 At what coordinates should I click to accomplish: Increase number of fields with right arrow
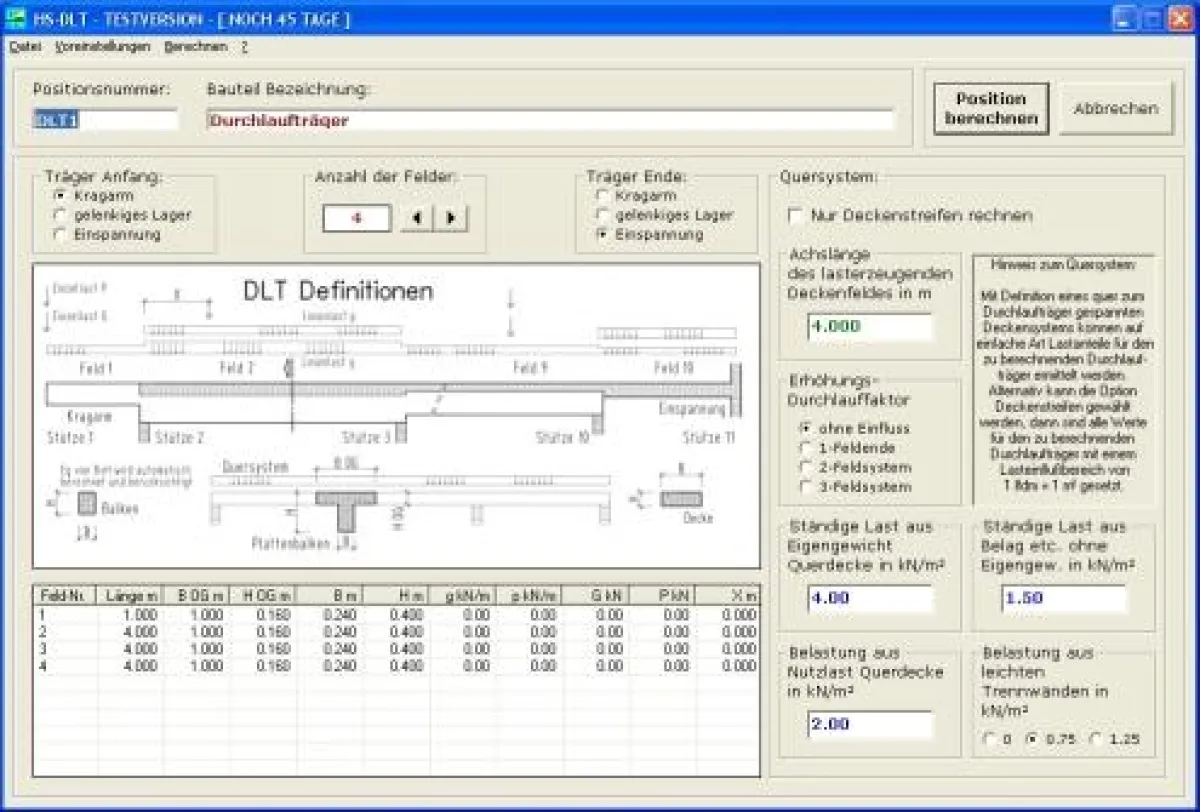coord(451,217)
